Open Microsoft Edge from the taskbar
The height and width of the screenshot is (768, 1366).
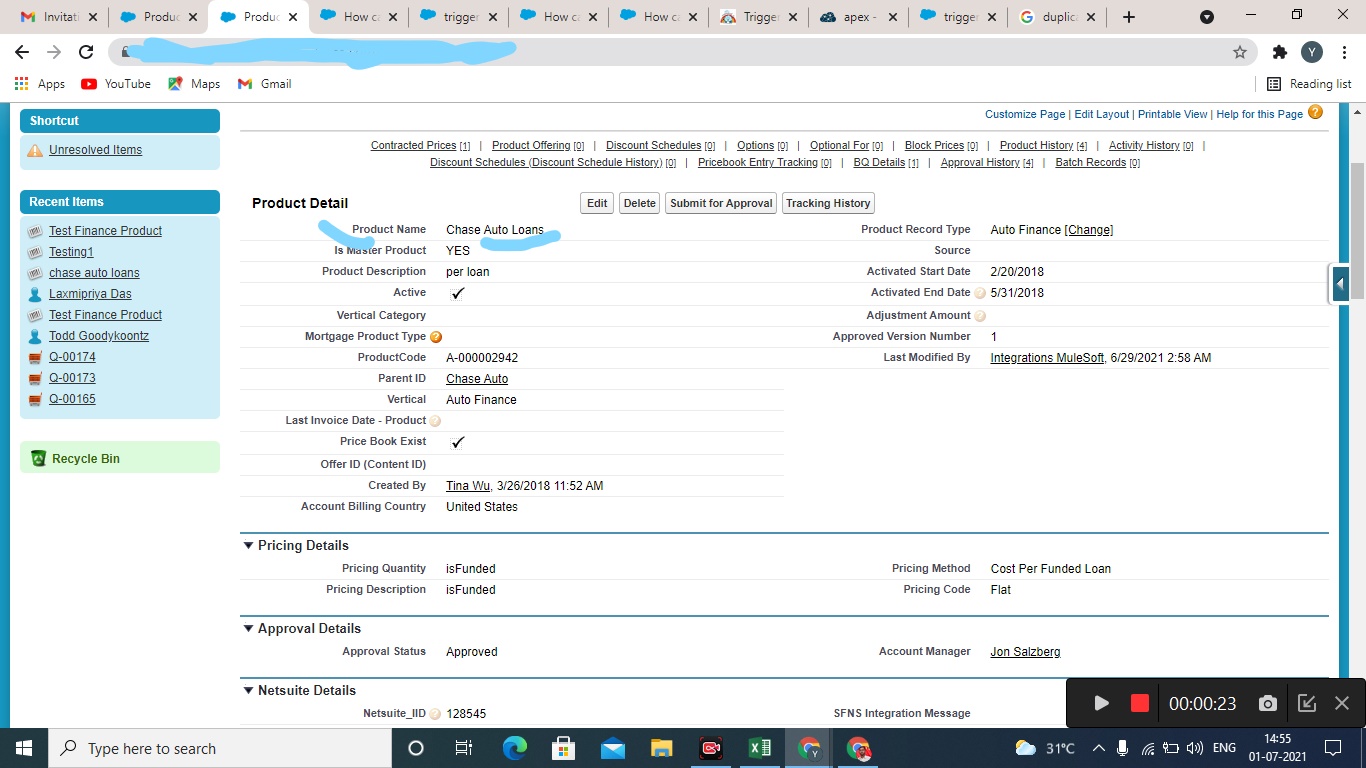pyautogui.click(x=514, y=748)
